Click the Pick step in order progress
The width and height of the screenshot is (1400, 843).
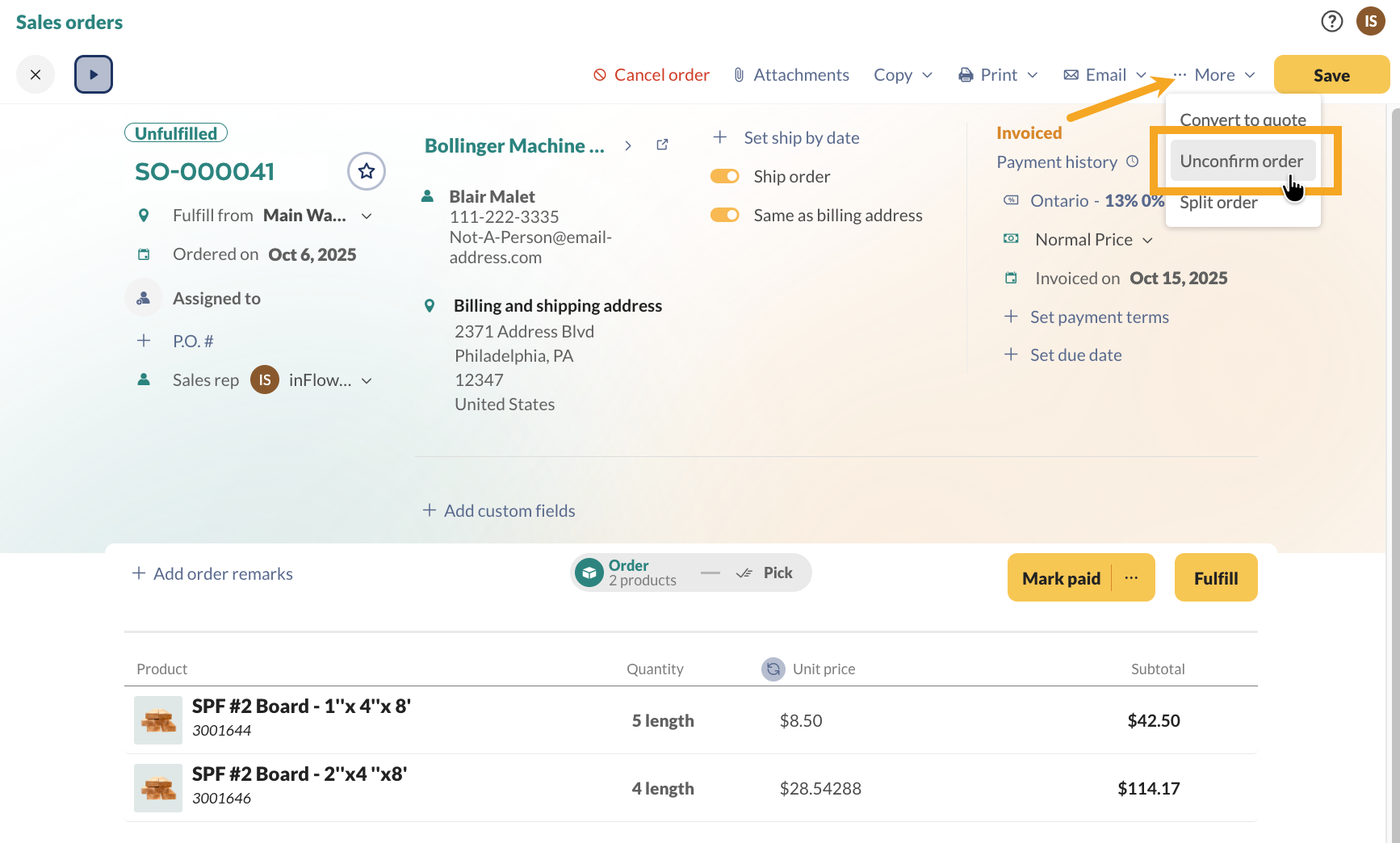click(765, 573)
